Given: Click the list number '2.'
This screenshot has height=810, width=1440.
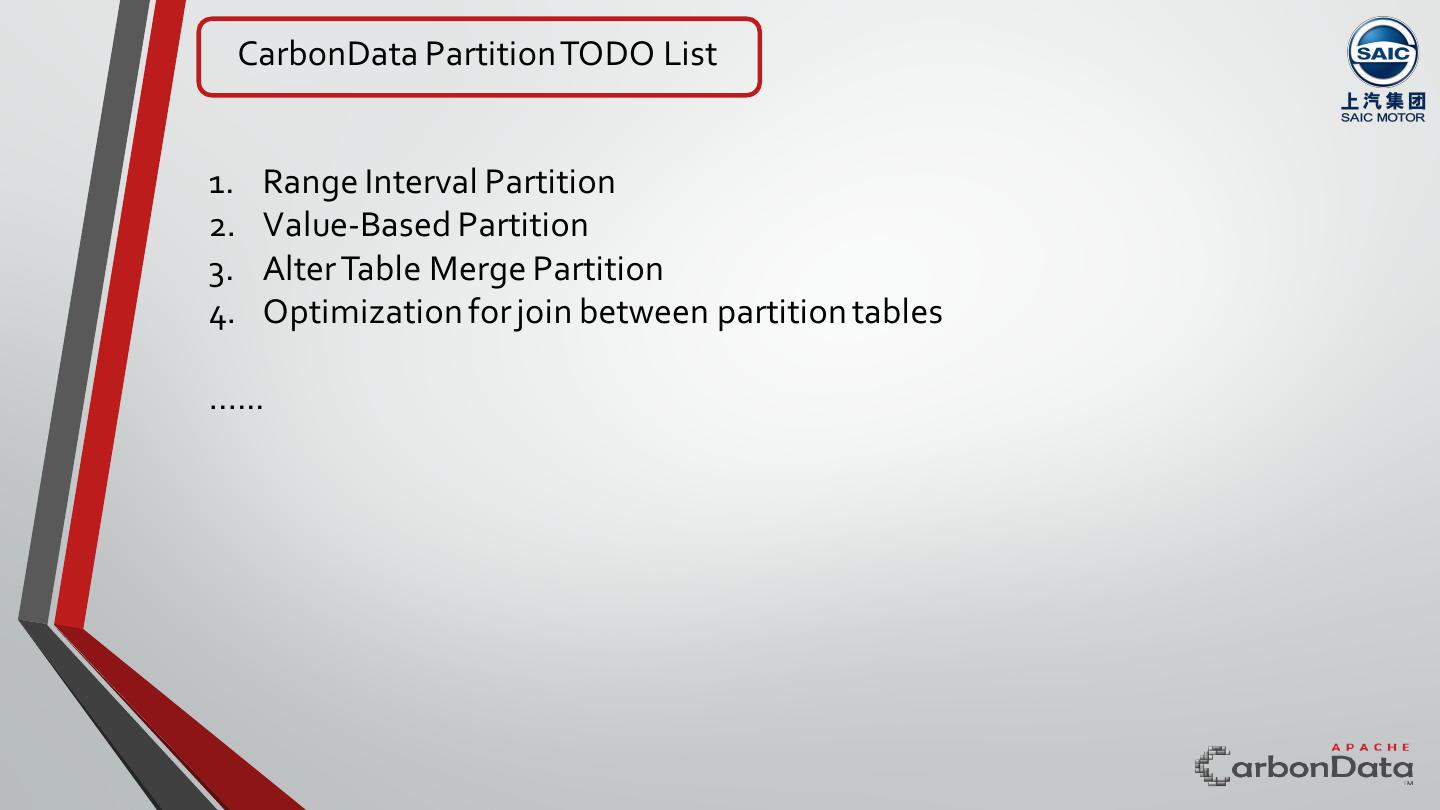Looking at the screenshot, I should pyautogui.click(x=221, y=227).
